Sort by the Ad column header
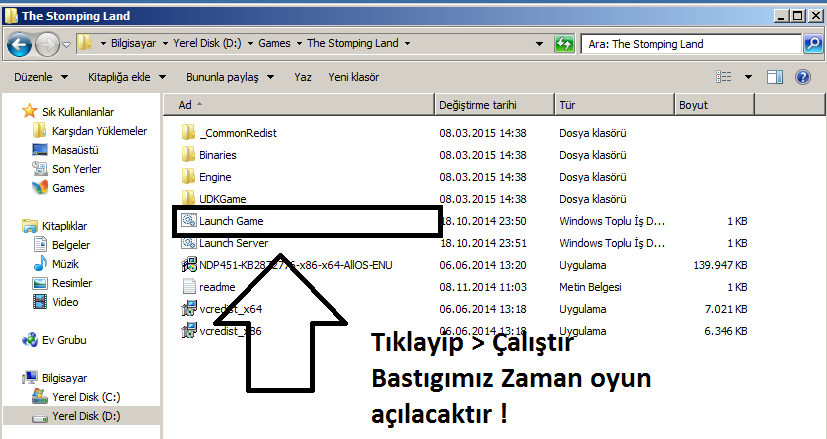 point(299,104)
